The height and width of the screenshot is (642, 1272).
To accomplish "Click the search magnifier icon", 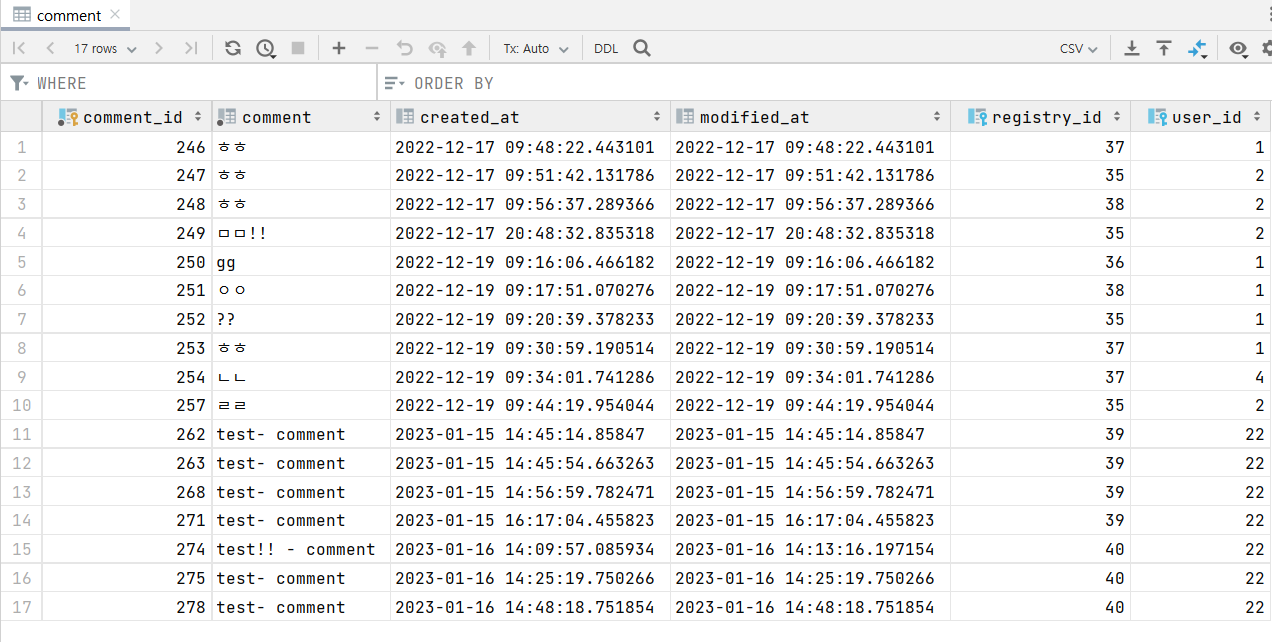I will tap(642, 48).
